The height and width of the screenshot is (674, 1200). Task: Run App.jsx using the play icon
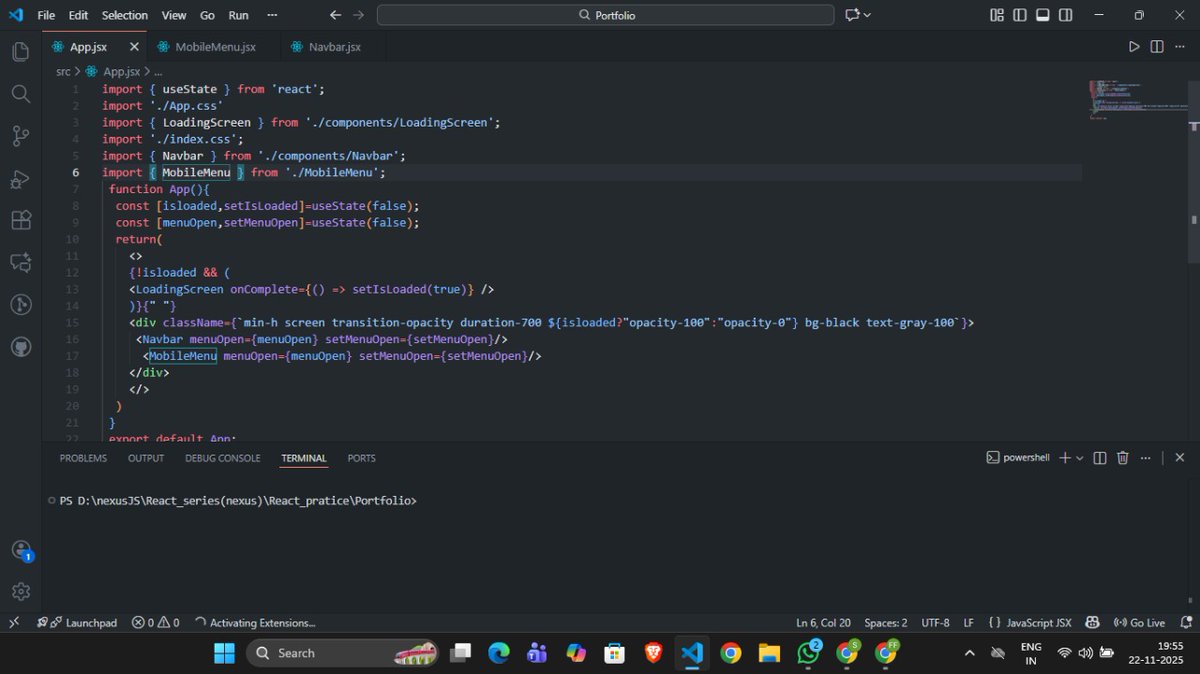pyautogui.click(x=1134, y=46)
